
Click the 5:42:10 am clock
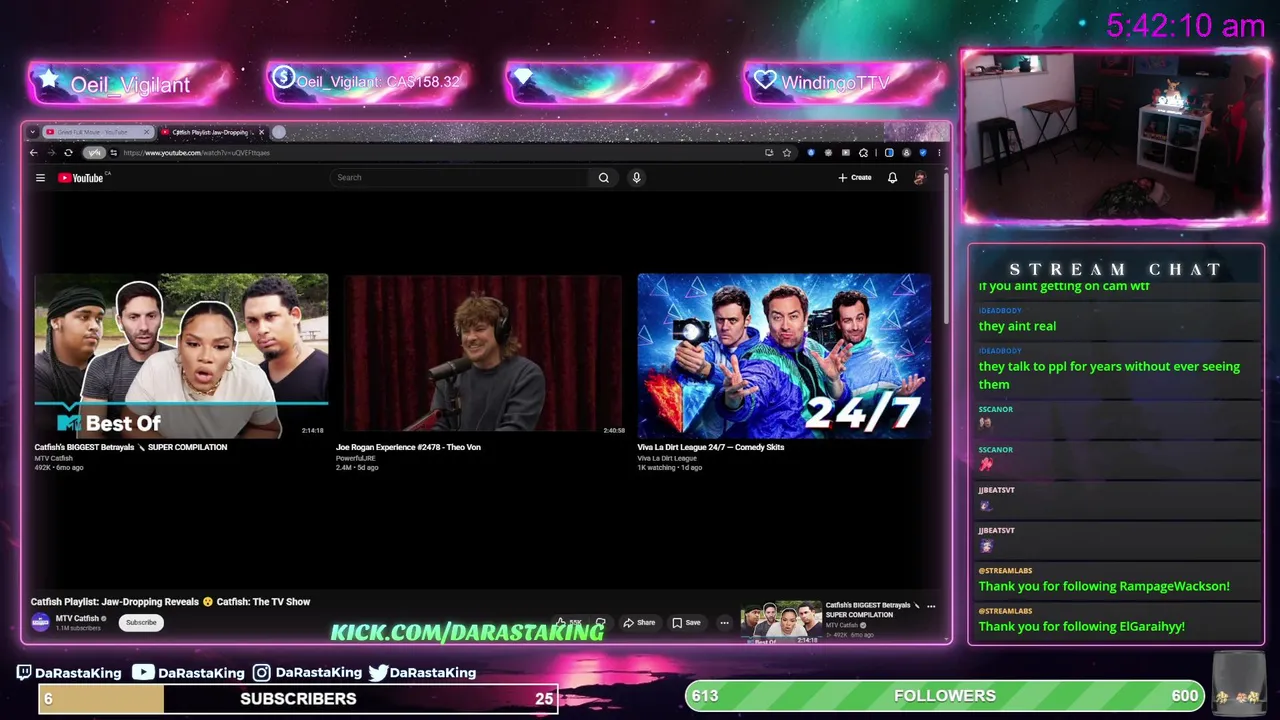[1186, 26]
